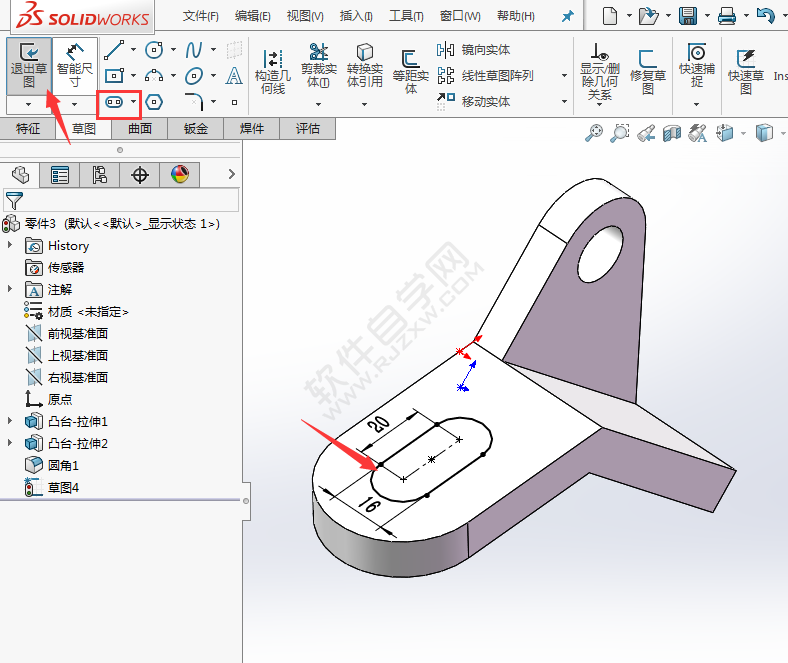Screen dimensions: 788x663
Task: Select the Straight Slot tool
Action: (x=114, y=102)
